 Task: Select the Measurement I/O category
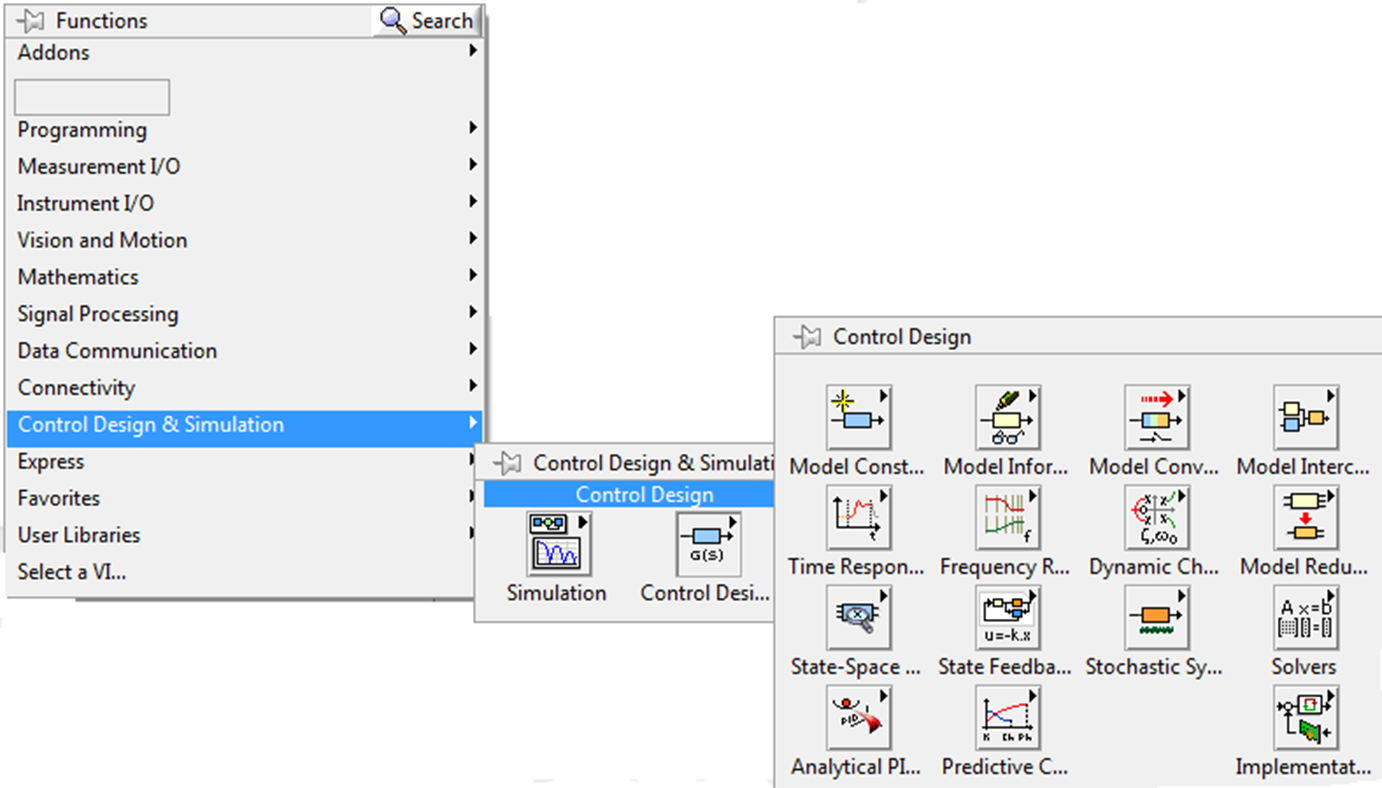coord(245,166)
